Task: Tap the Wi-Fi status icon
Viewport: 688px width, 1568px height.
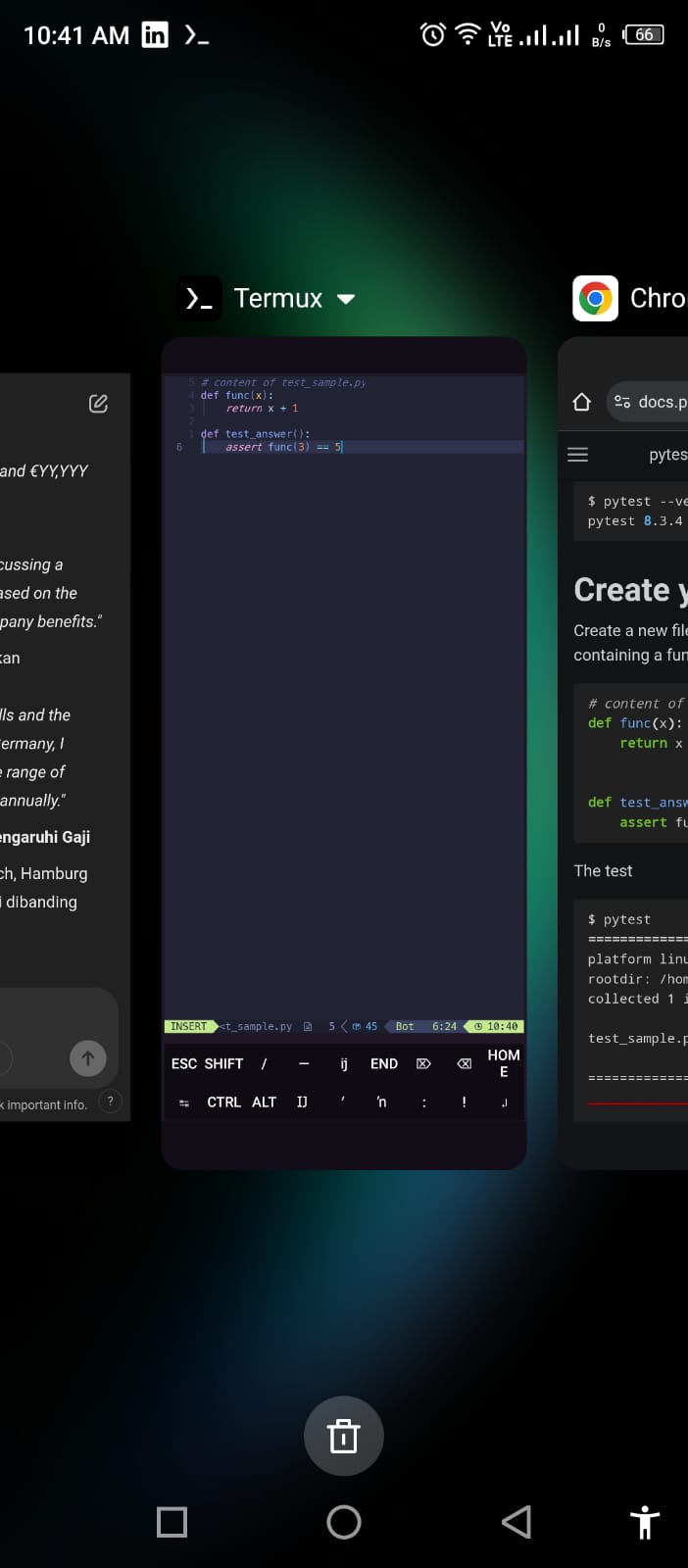Action: pos(468,35)
